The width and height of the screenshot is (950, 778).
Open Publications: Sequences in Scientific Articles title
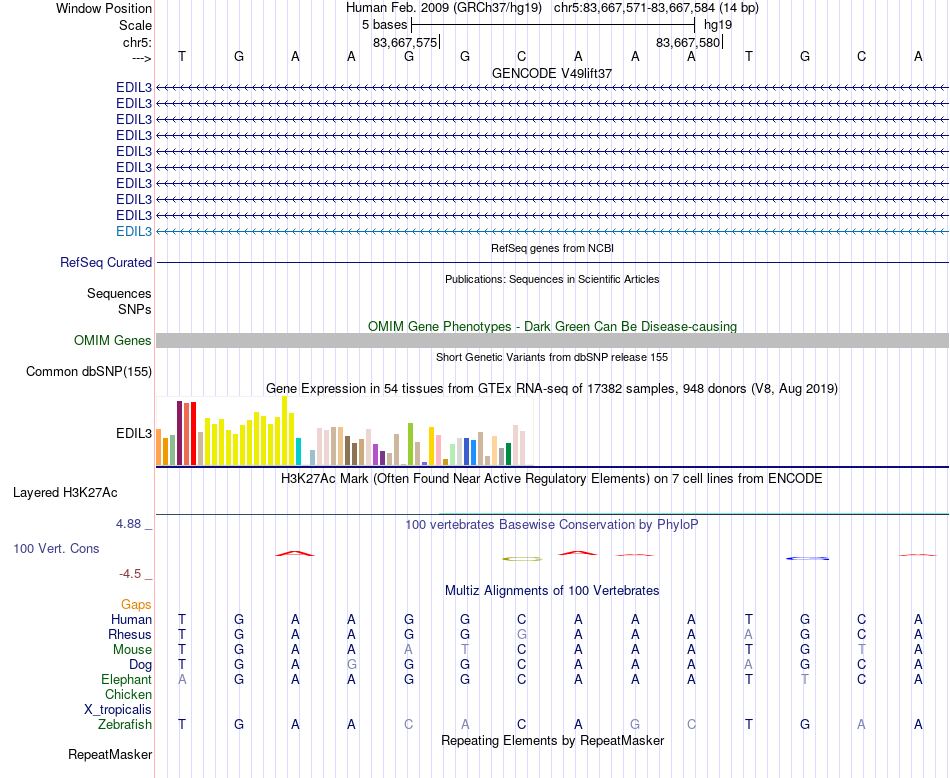(552, 279)
